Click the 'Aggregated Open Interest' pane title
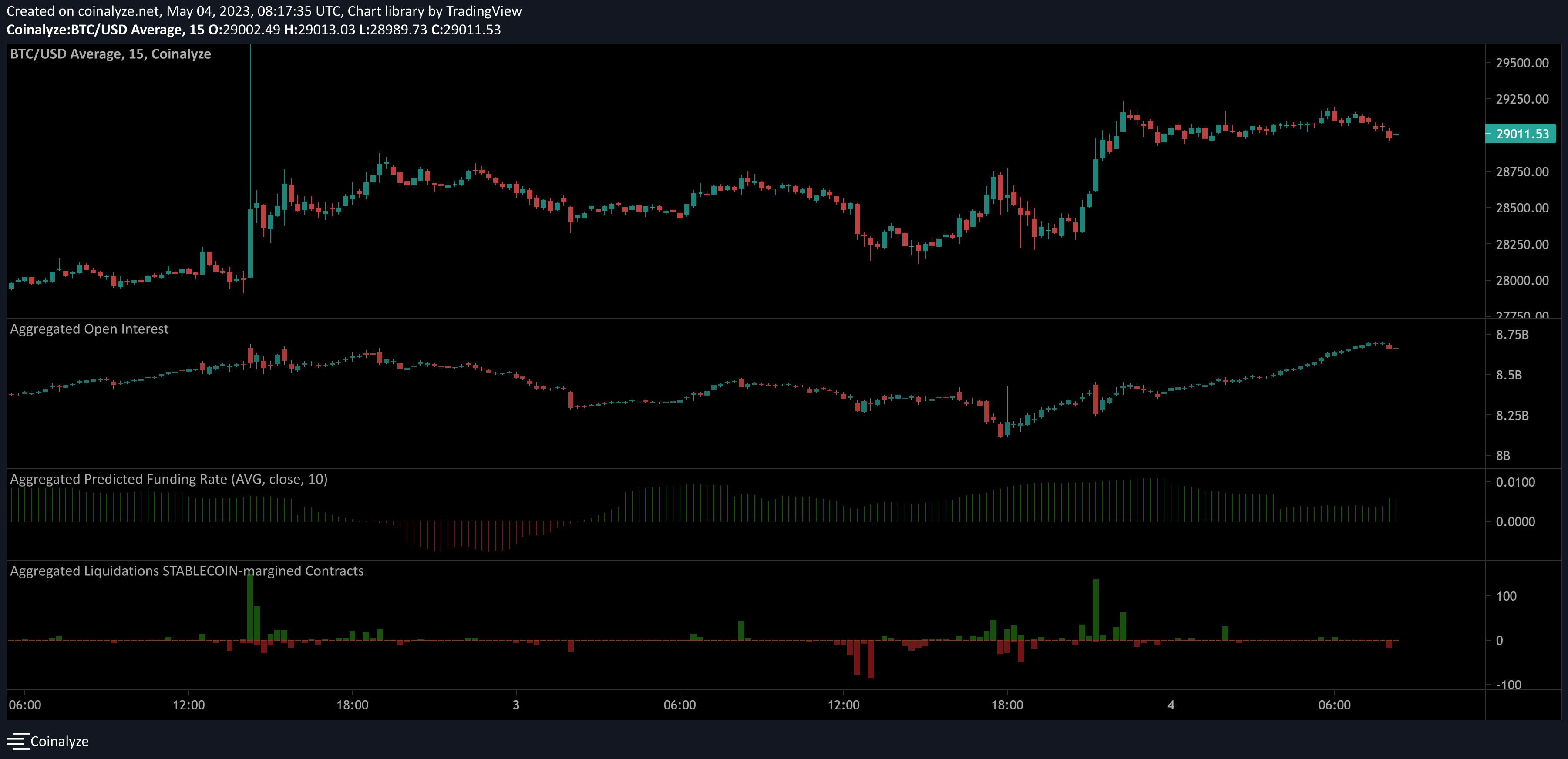This screenshot has height=759, width=1568. tap(89, 329)
